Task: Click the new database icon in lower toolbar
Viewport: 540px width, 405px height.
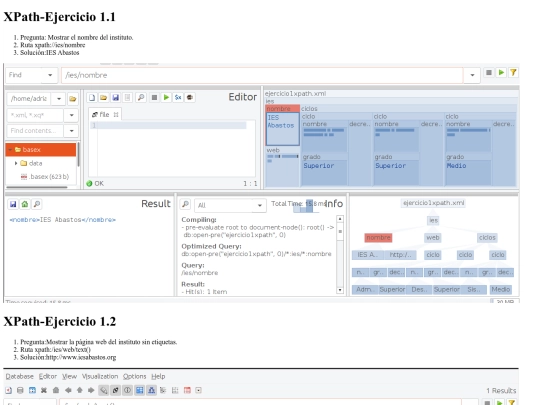Action: click(9, 390)
